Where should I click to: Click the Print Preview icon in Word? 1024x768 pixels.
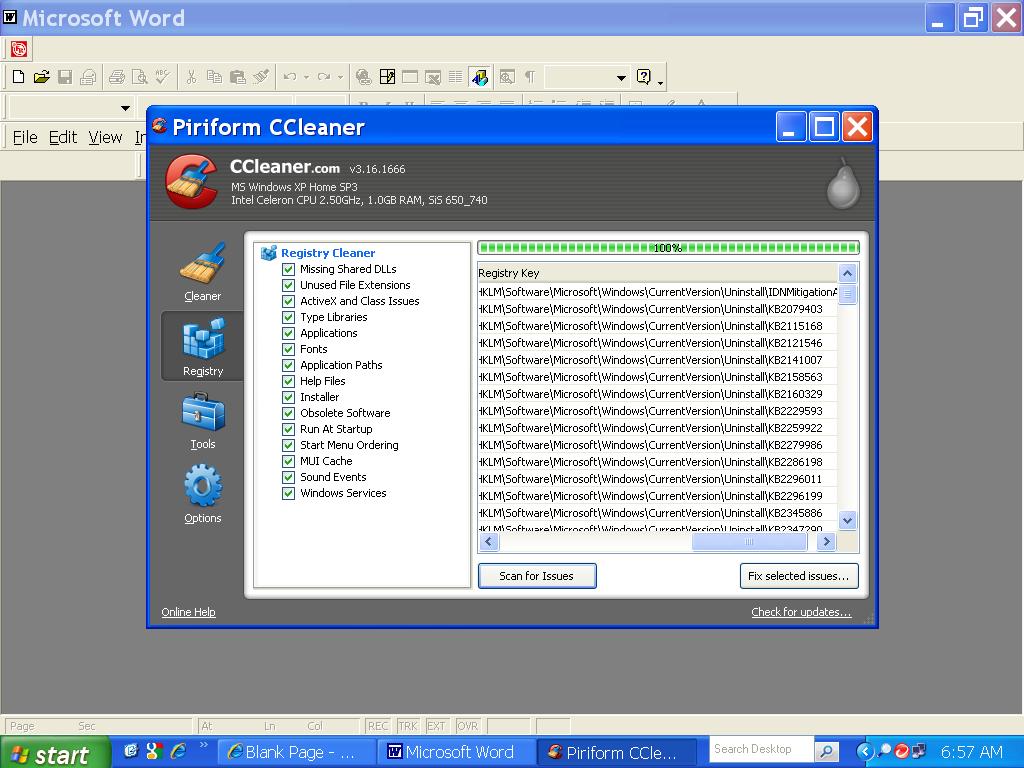(x=139, y=77)
